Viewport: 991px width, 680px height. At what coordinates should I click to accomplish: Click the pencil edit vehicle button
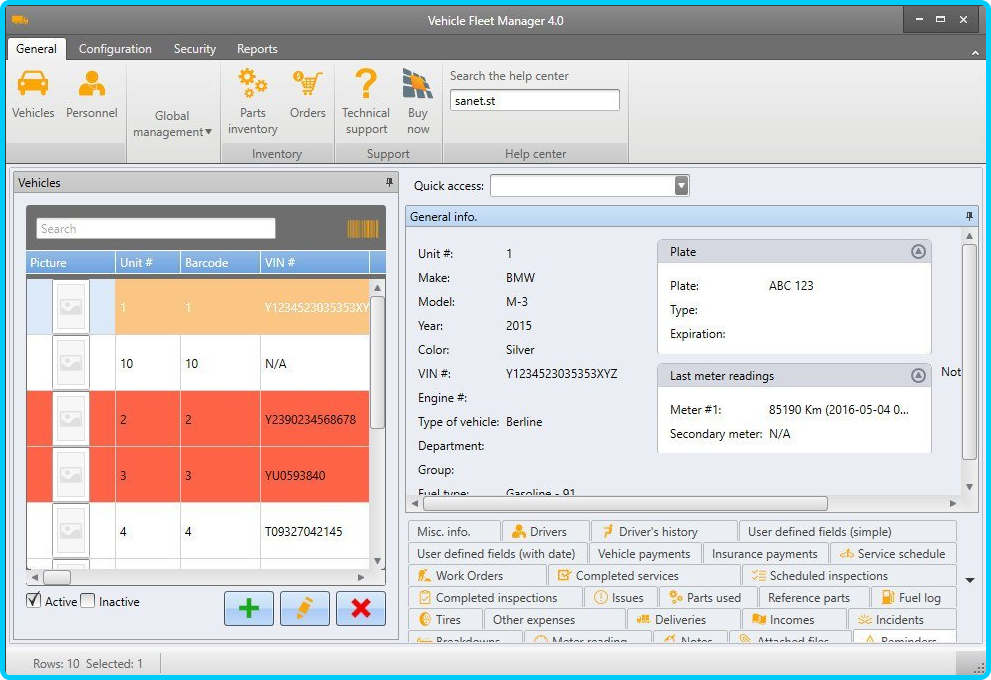[x=305, y=608]
